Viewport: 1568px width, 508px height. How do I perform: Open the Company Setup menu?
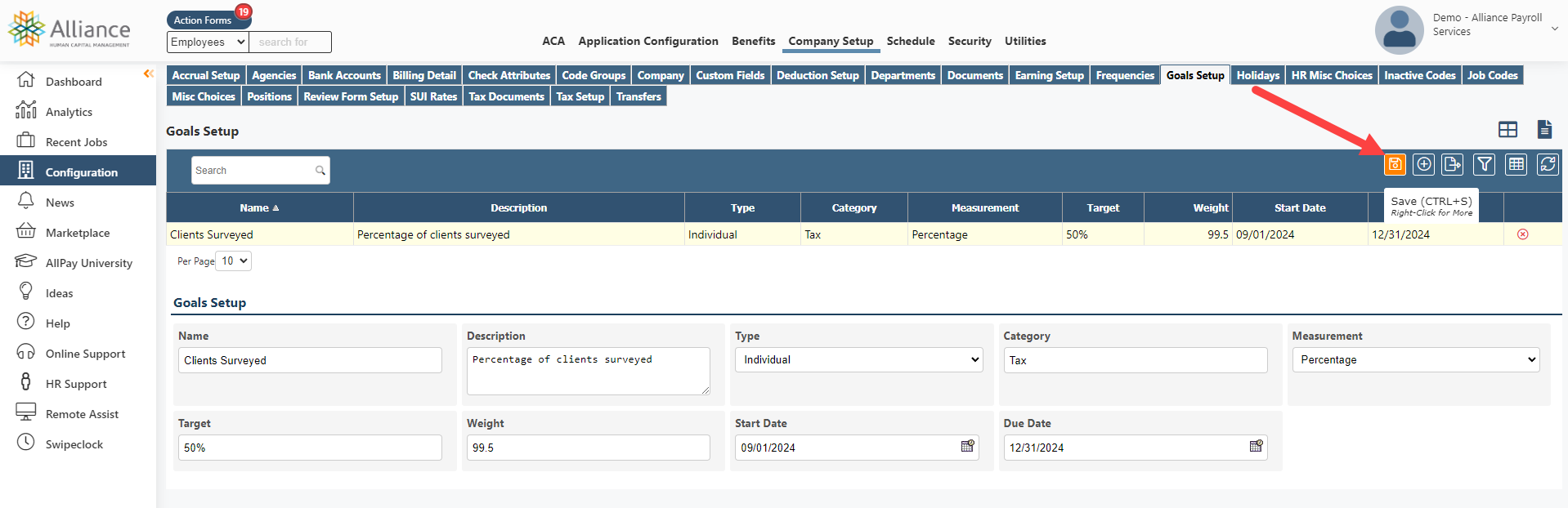831,41
